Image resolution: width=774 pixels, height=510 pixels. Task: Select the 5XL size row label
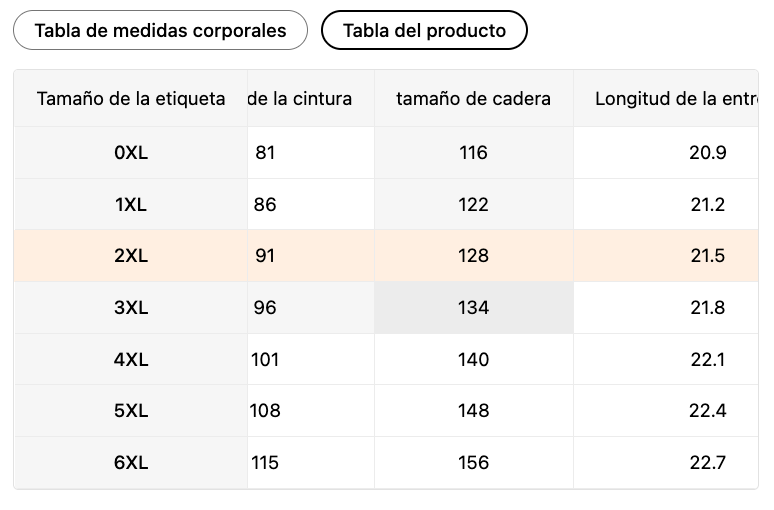coord(131,411)
